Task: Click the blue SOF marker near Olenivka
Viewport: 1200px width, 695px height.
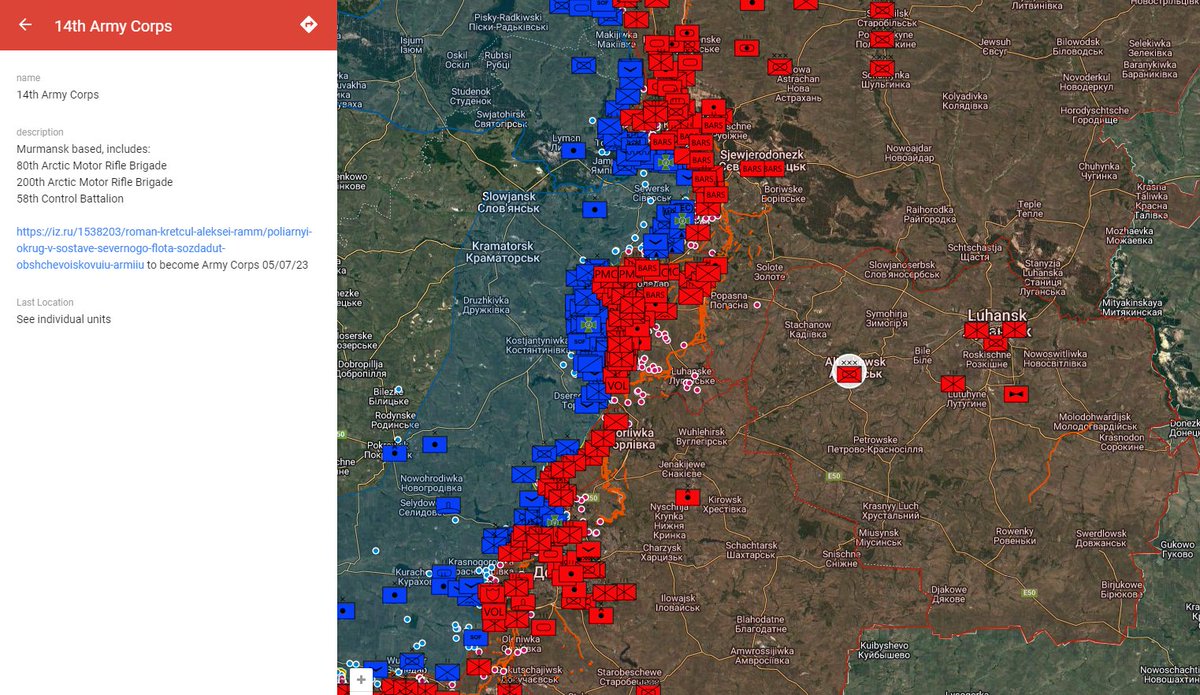Action: 476,637
